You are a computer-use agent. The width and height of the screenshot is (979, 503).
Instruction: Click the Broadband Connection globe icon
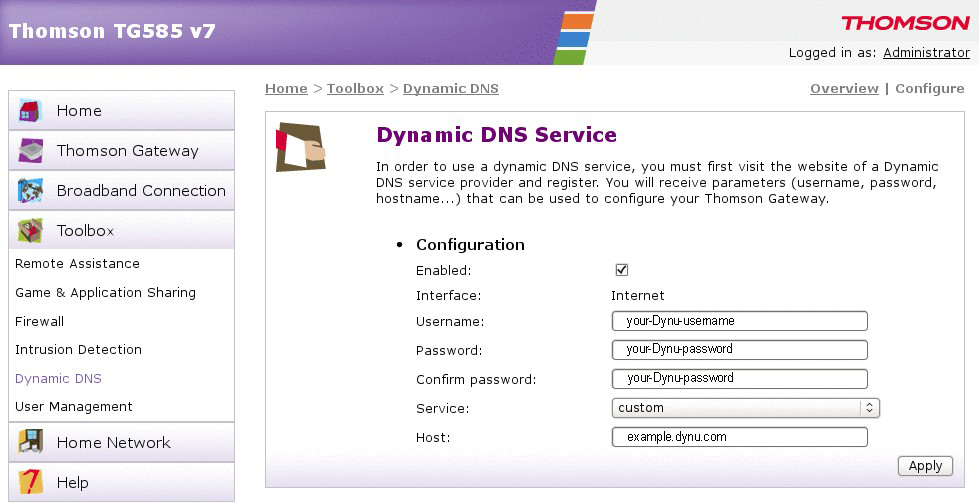pos(31,191)
